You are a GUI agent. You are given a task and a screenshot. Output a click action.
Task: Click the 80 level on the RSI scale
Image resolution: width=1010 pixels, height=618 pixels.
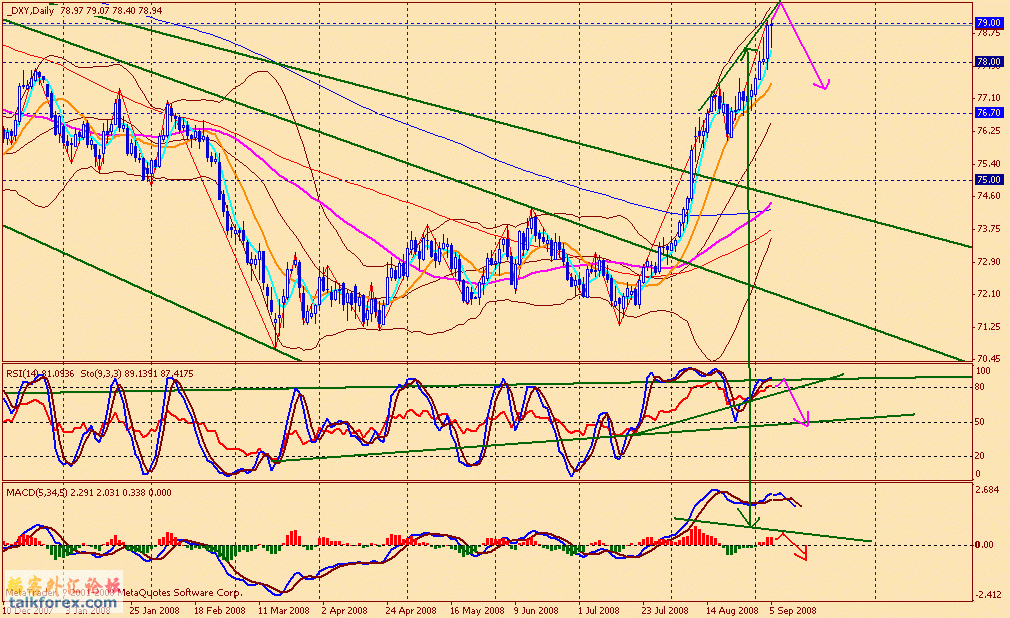tap(980, 387)
